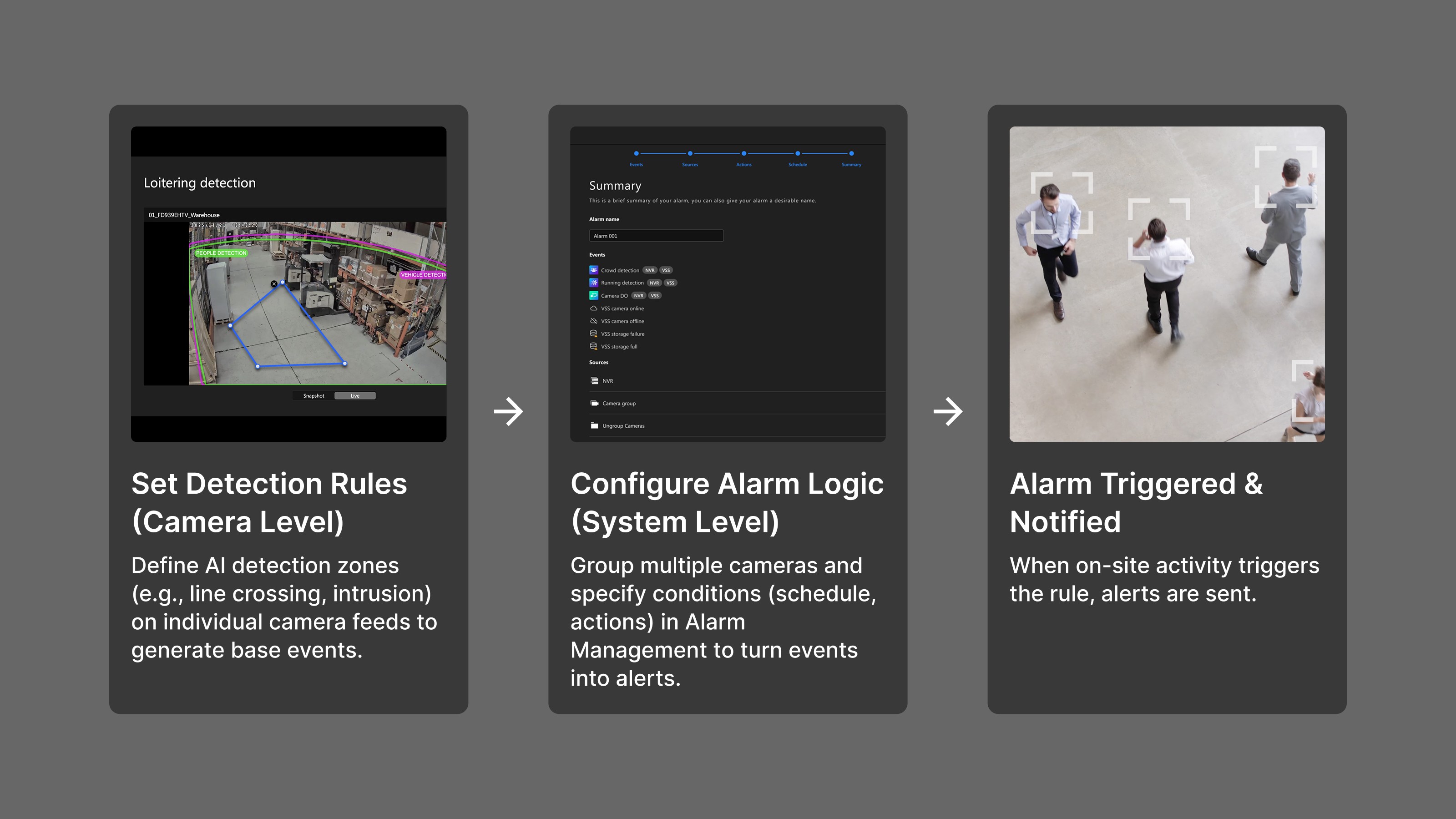This screenshot has width=1456, height=819.
Task: Click the NVR tag beside Crowd detection
Action: [x=649, y=270]
